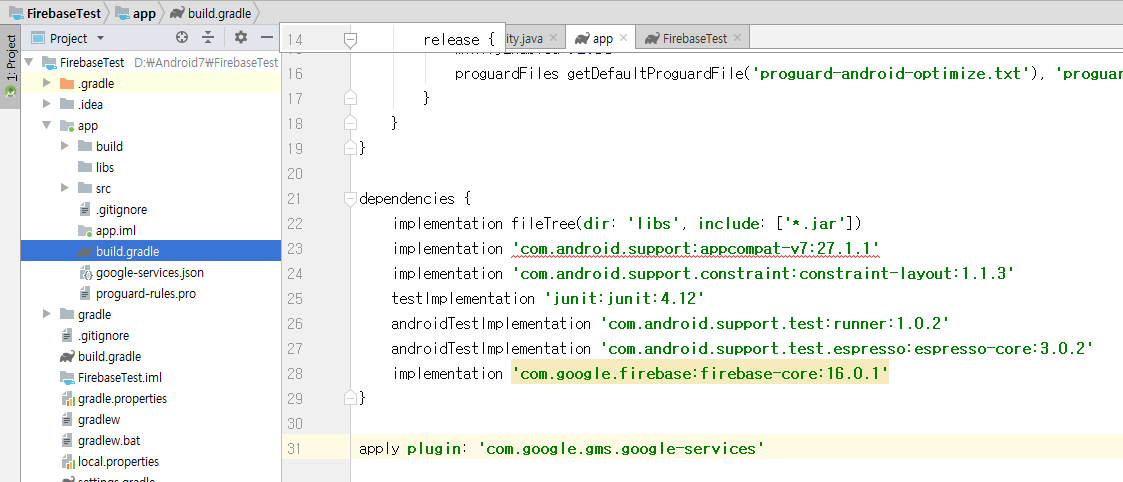
Task: Click the app breadcrumb in the navigation bar
Action: tap(143, 13)
